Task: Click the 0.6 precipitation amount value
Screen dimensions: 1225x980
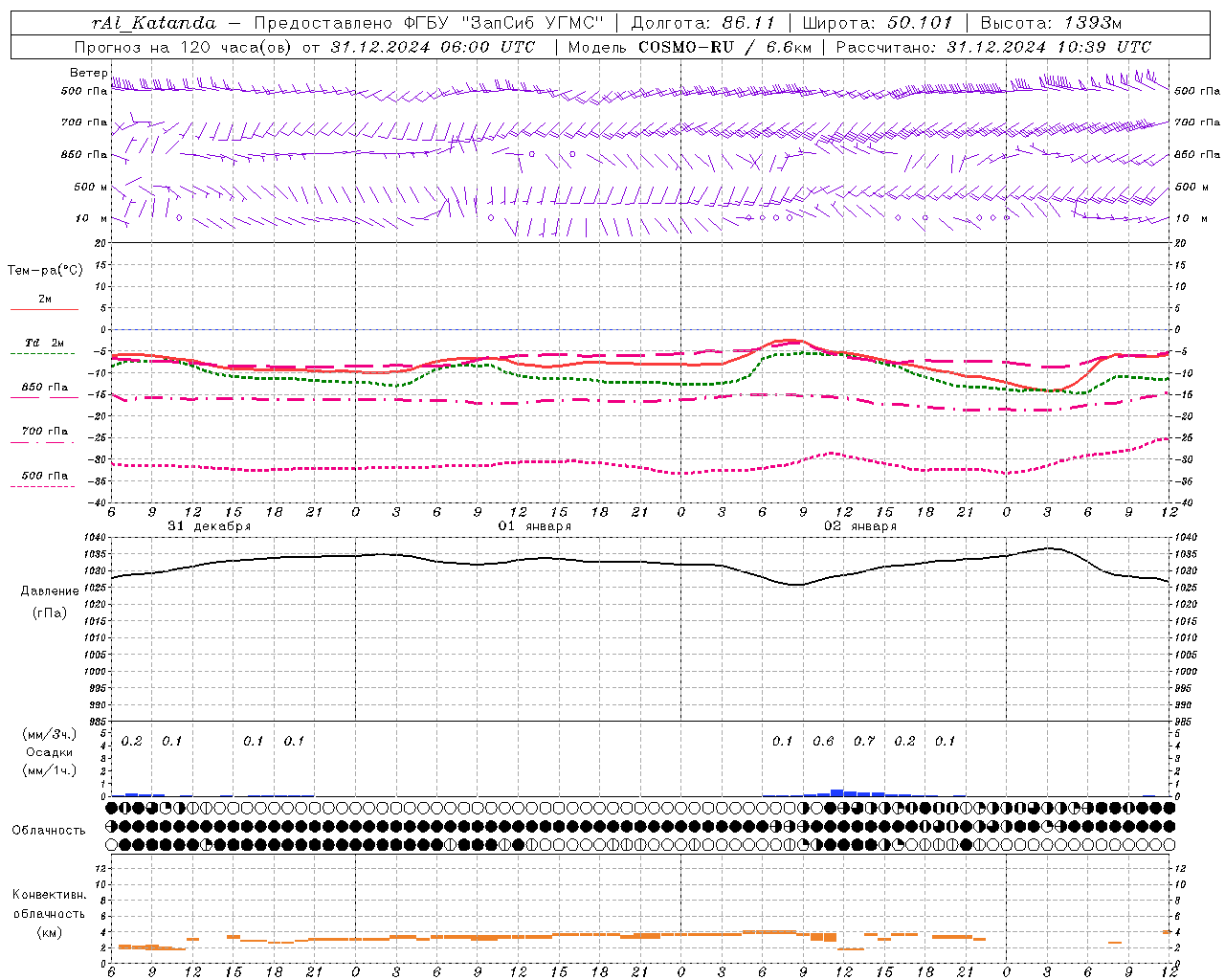Action: coord(823,741)
